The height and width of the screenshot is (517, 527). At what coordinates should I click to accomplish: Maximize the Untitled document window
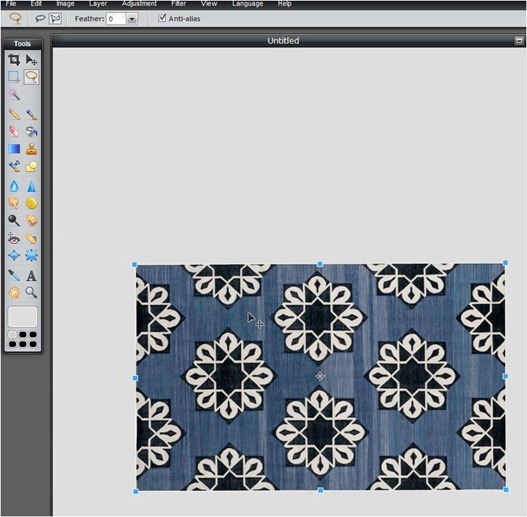click(x=519, y=41)
